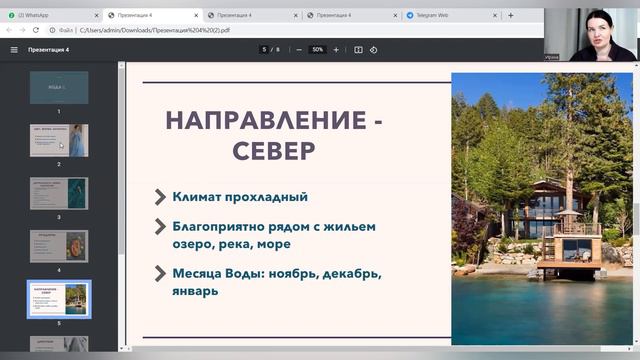
Task: Open site info icon beside Файл
Action: (52, 30)
